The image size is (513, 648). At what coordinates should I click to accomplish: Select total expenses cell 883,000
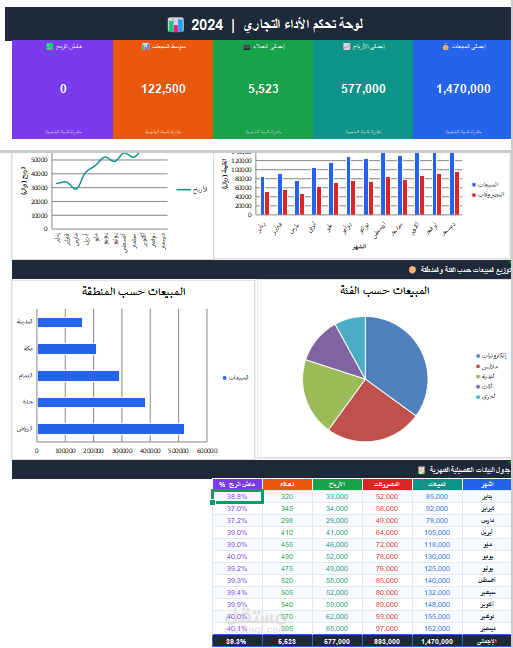tap(387, 641)
